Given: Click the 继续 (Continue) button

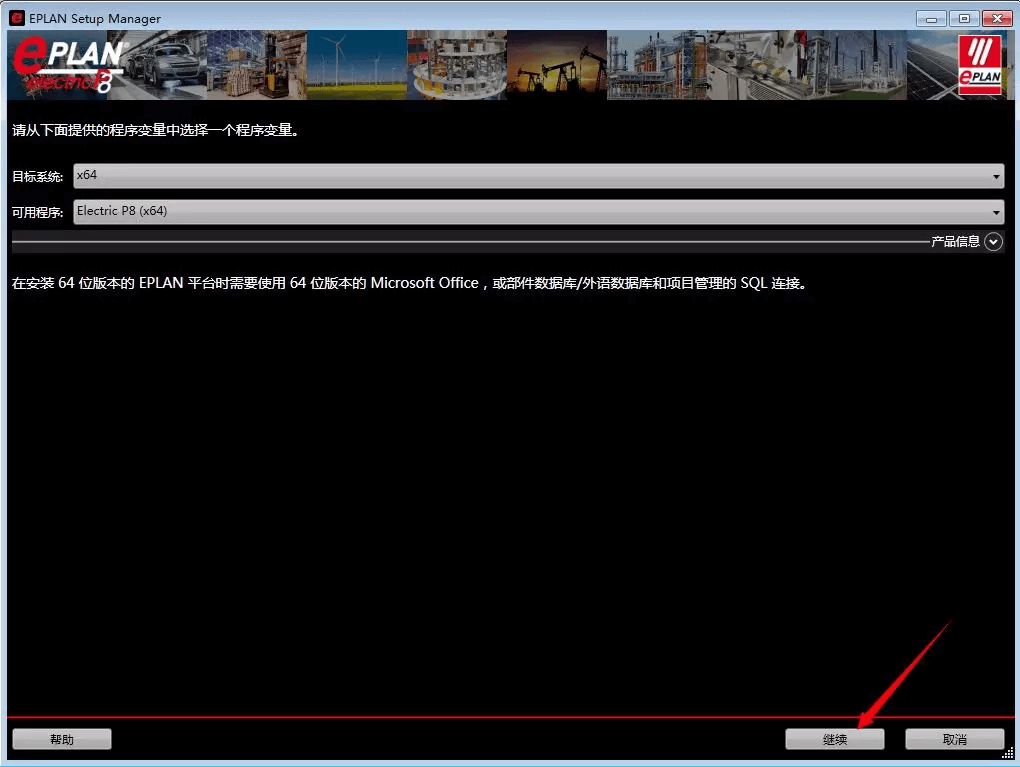Looking at the screenshot, I should (834, 739).
